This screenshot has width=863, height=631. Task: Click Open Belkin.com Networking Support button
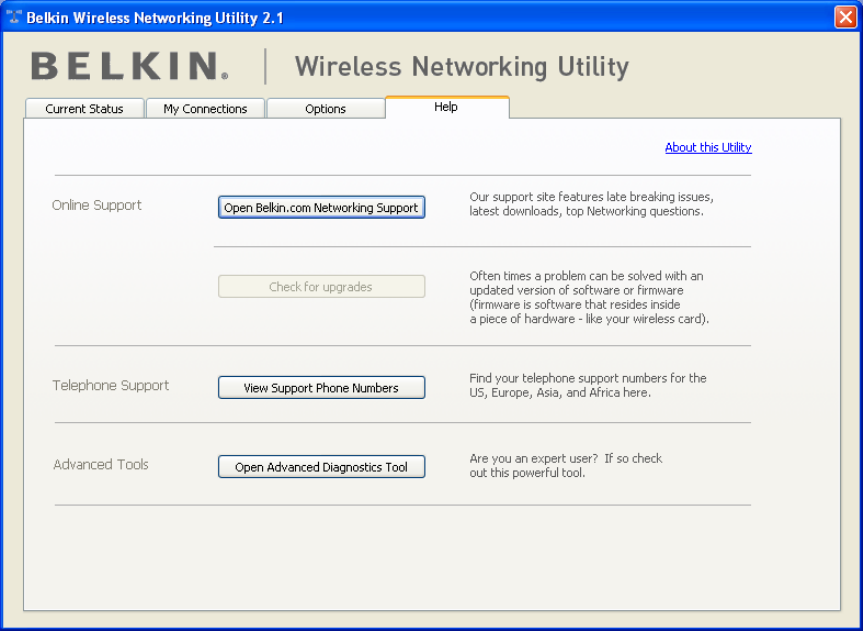pyautogui.click(x=321, y=208)
